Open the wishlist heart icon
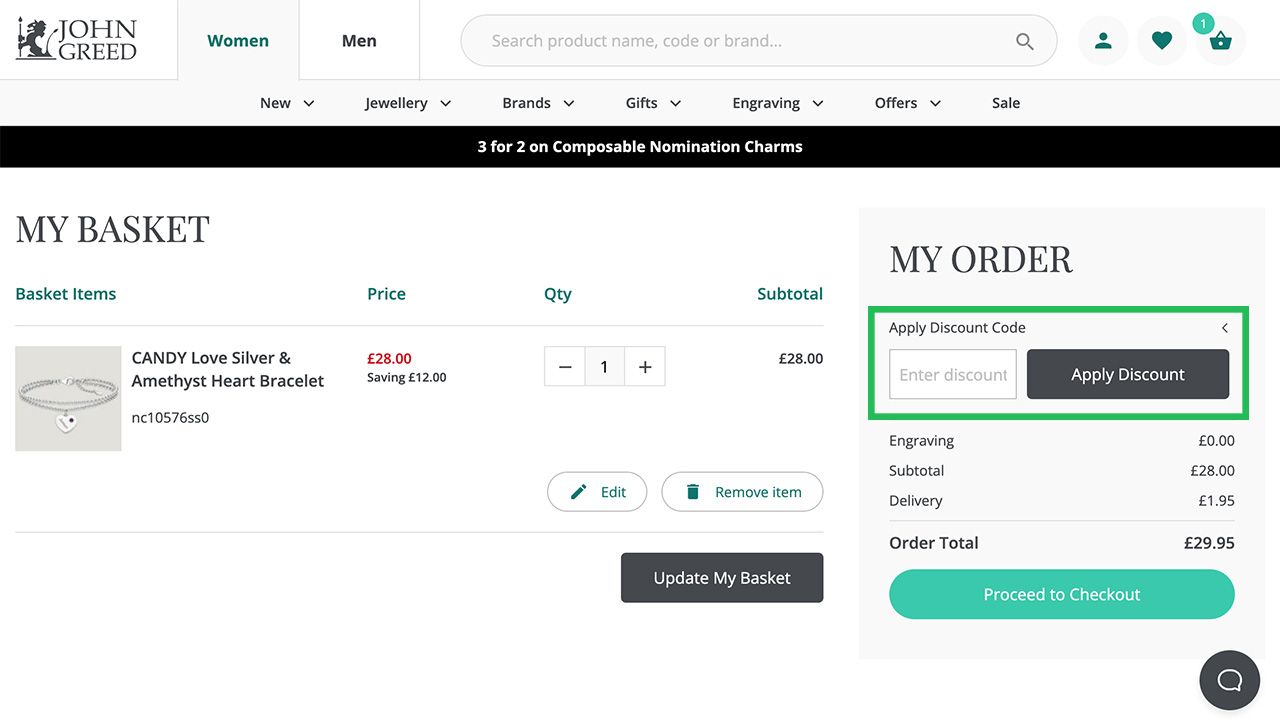1280x720 pixels. click(x=1161, y=41)
